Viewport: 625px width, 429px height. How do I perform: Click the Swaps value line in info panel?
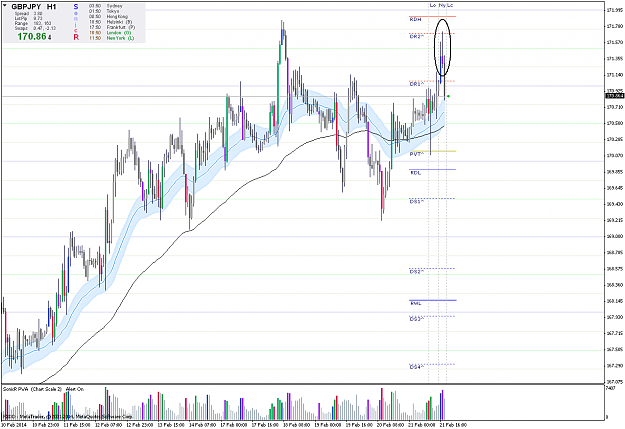[35, 28]
